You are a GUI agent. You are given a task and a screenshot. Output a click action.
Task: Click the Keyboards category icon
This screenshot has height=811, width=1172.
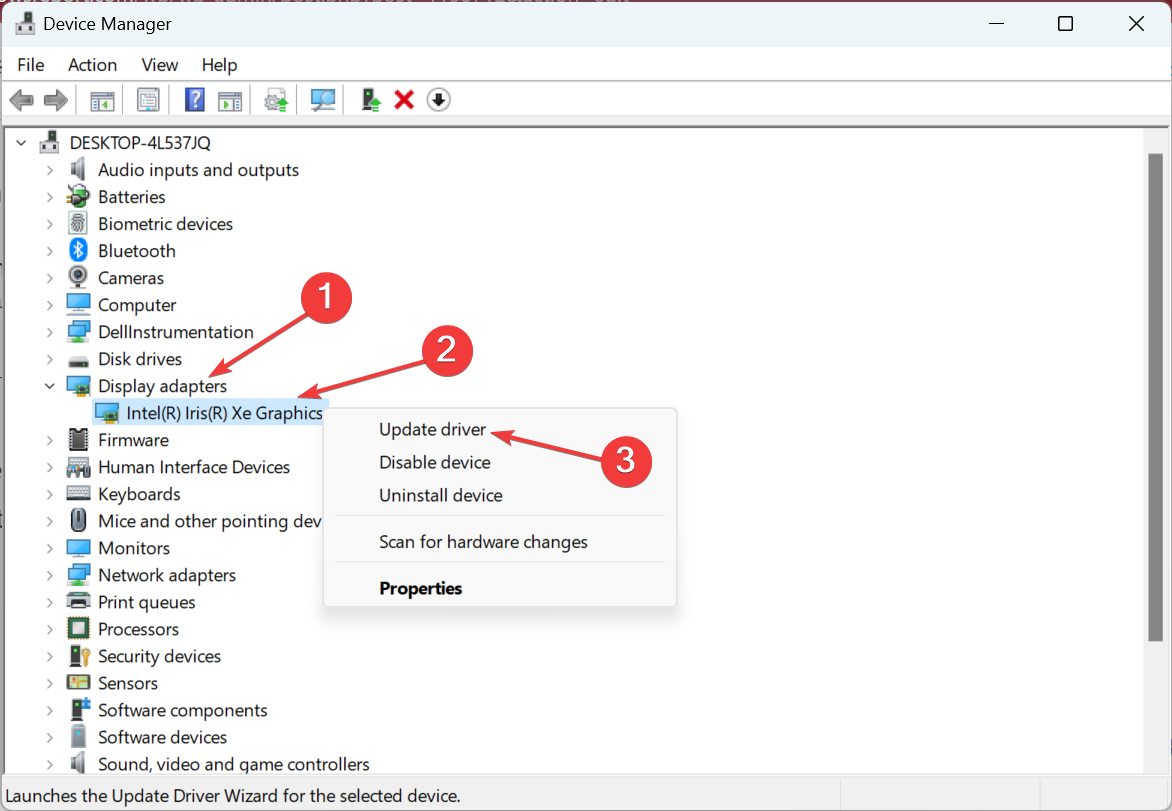click(x=78, y=493)
